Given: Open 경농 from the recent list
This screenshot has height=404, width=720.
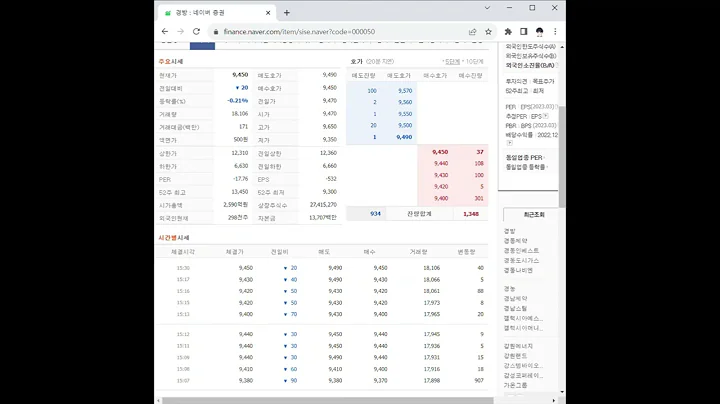Looking at the screenshot, I should click(510, 289).
